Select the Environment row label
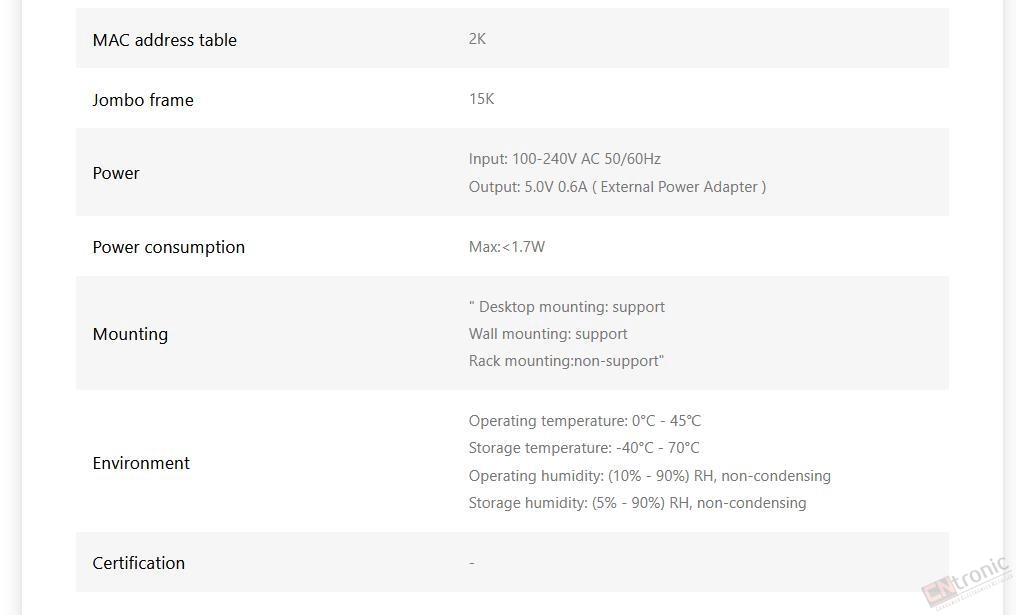 pyautogui.click(x=141, y=463)
